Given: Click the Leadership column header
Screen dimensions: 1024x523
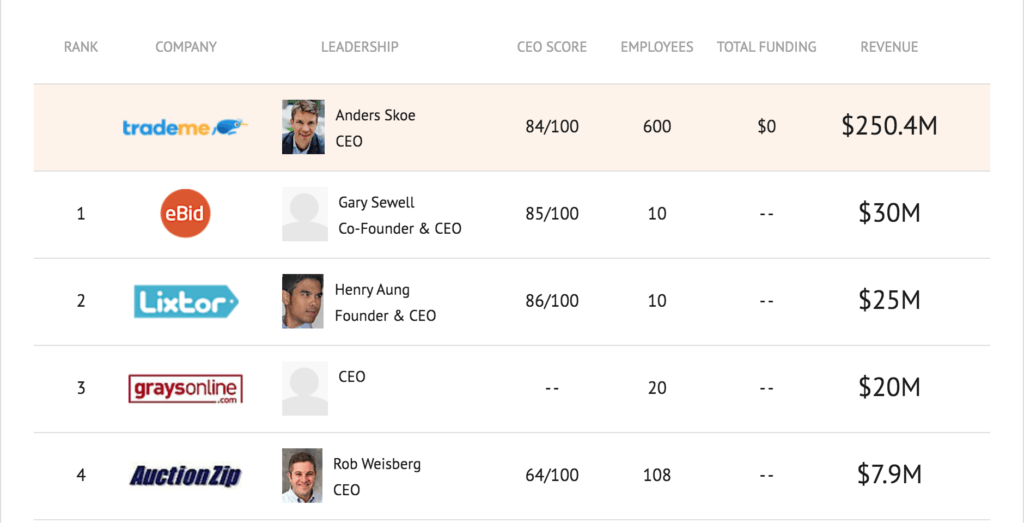Looking at the screenshot, I should coord(360,47).
